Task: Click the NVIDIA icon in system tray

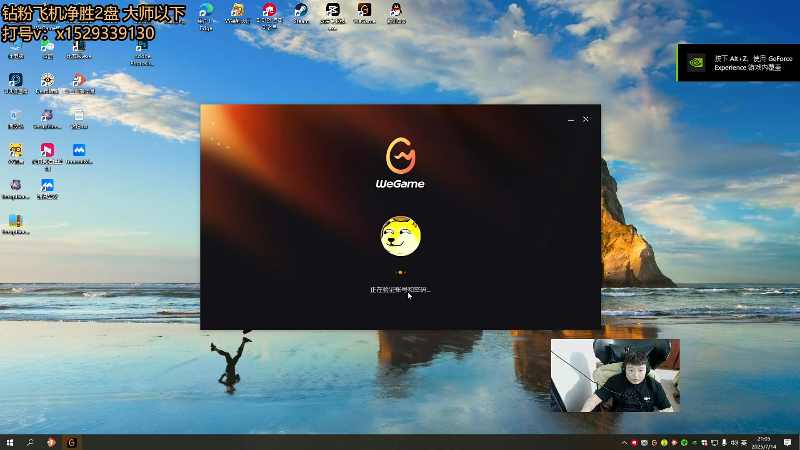Action: click(694, 443)
